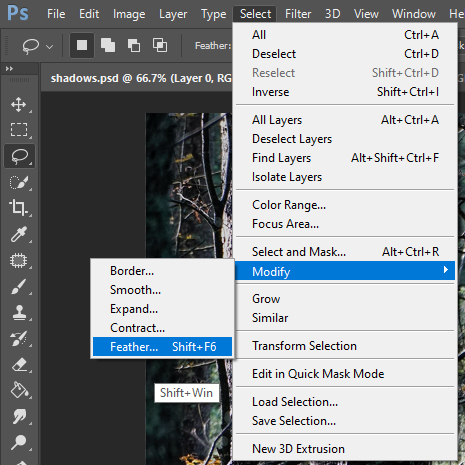Click the forest image on canvas
This screenshot has width=465, height=465.
pos(189,187)
